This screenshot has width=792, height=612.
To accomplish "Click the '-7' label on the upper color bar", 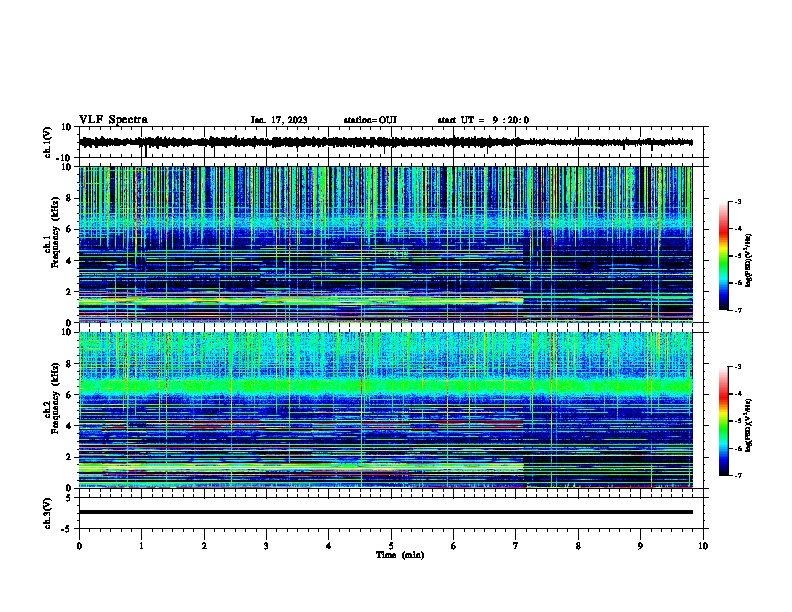I will click(x=738, y=311).
